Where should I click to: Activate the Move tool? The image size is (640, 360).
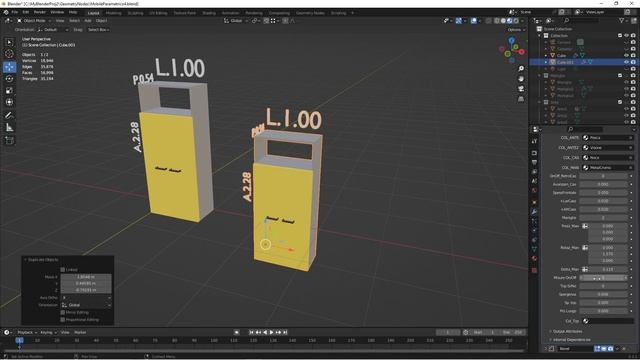tap(9, 67)
